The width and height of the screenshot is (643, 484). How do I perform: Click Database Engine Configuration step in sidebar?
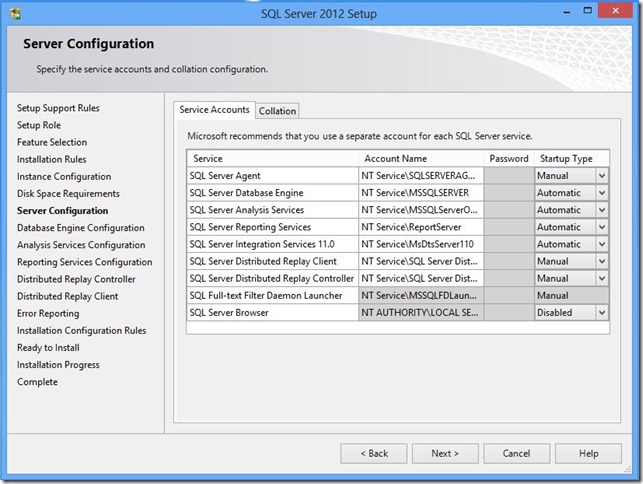click(81, 228)
